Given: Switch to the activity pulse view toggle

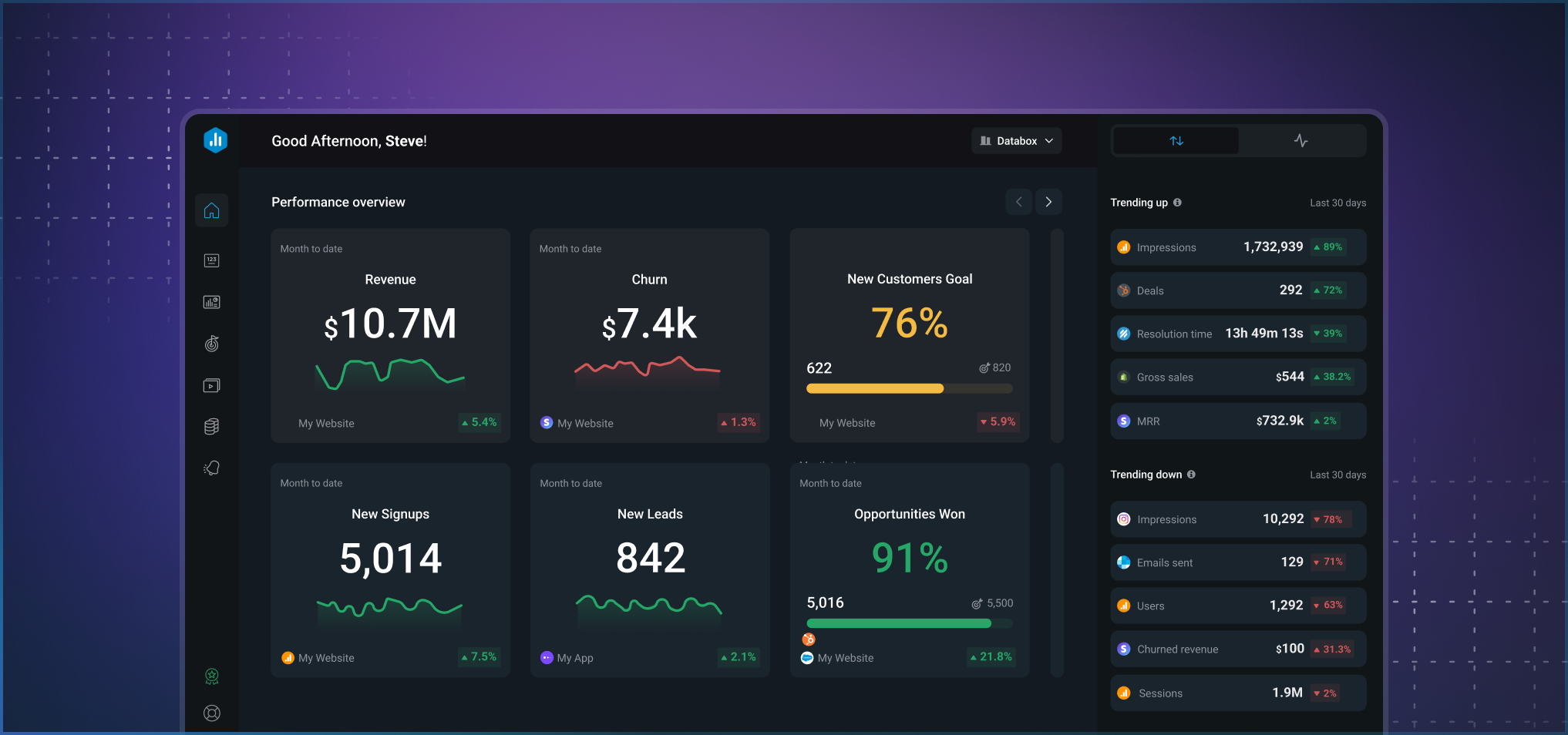Looking at the screenshot, I should tap(1301, 140).
